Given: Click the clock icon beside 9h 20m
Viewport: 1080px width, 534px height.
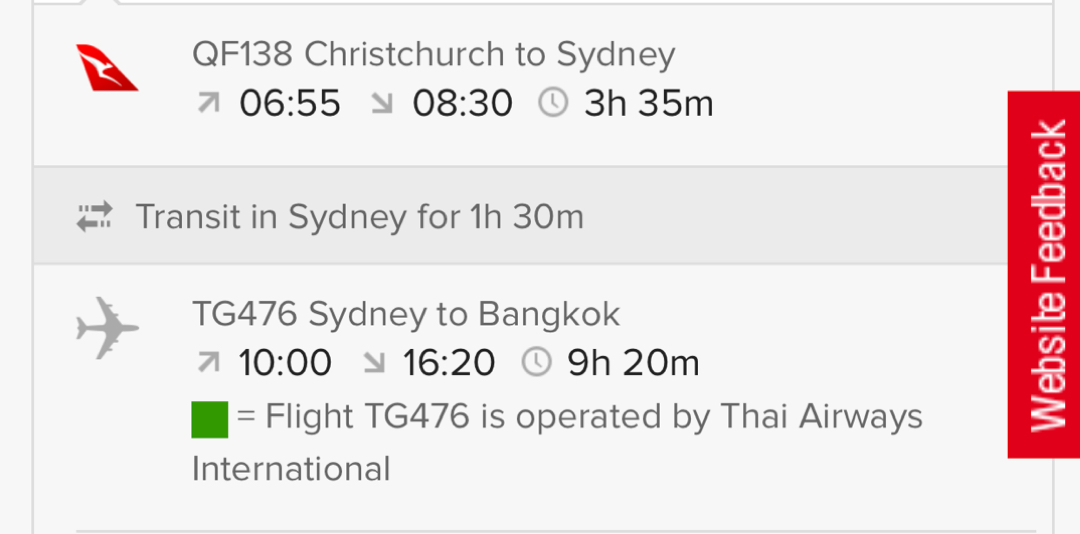Looking at the screenshot, I should click(537, 362).
